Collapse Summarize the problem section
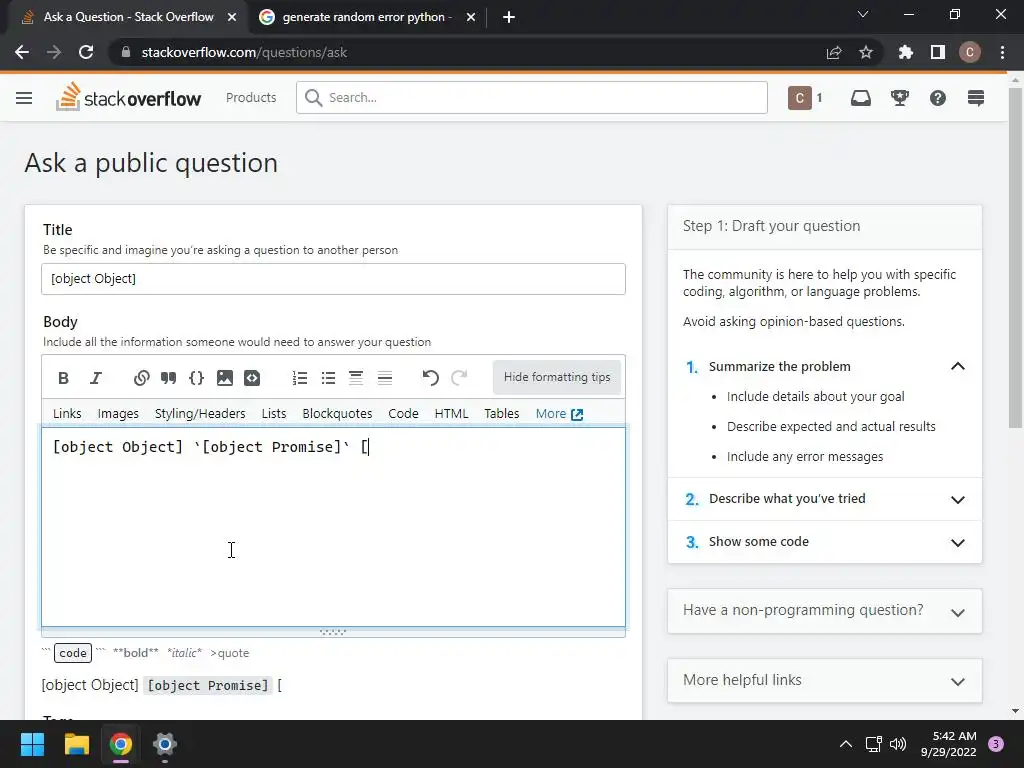The width and height of the screenshot is (1024, 768). (957, 366)
